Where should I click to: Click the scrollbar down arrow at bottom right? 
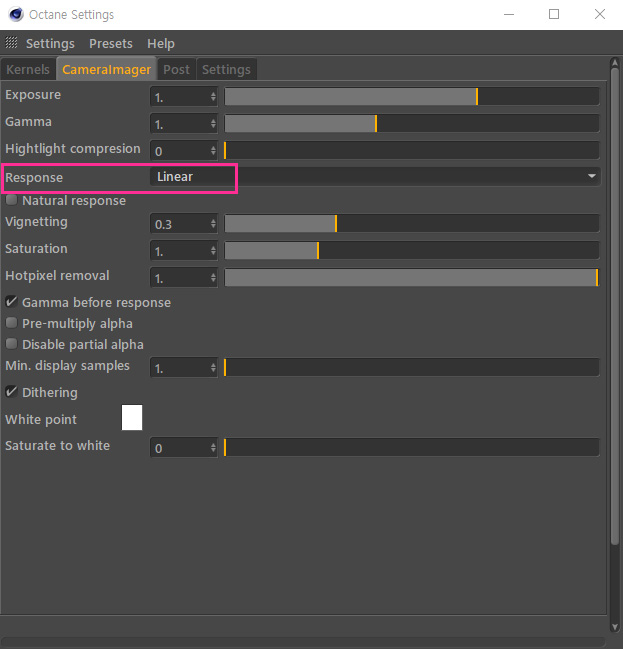pos(615,627)
